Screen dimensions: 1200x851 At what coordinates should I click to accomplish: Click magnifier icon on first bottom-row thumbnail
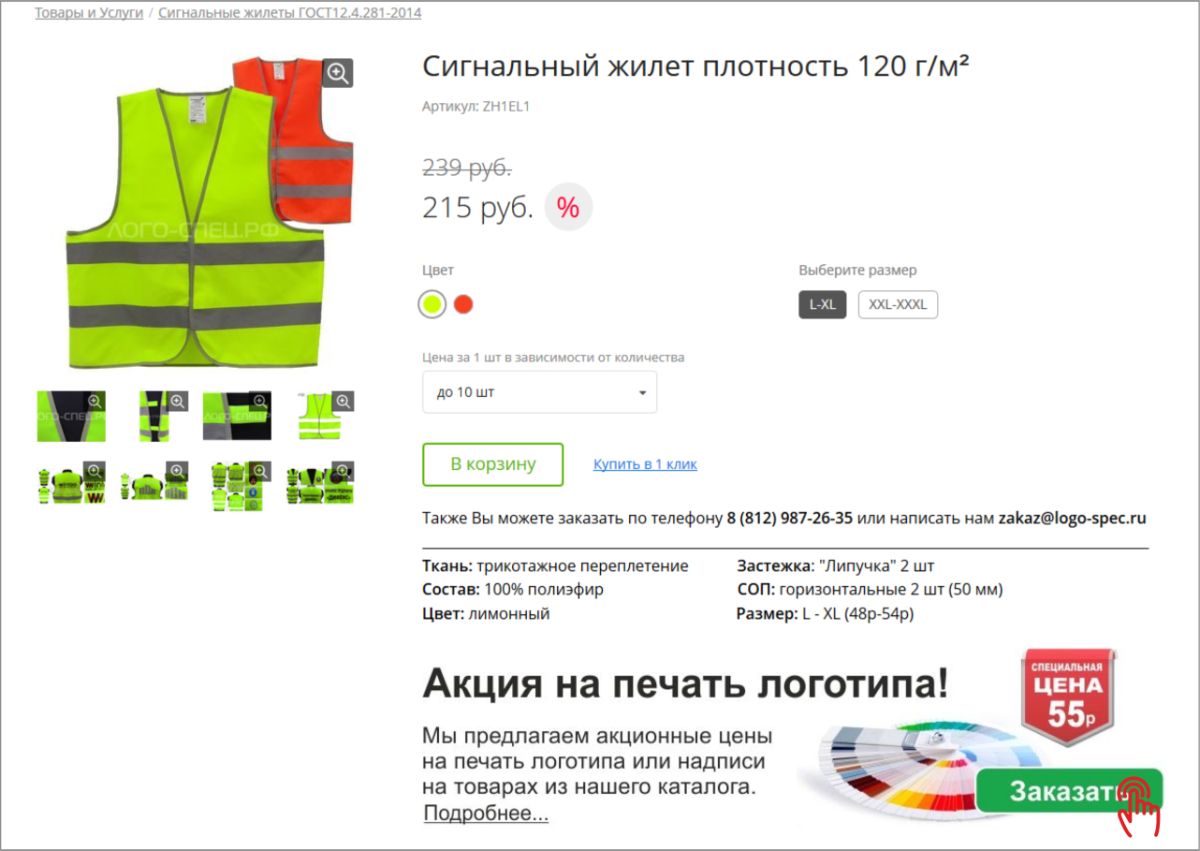tap(95, 470)
